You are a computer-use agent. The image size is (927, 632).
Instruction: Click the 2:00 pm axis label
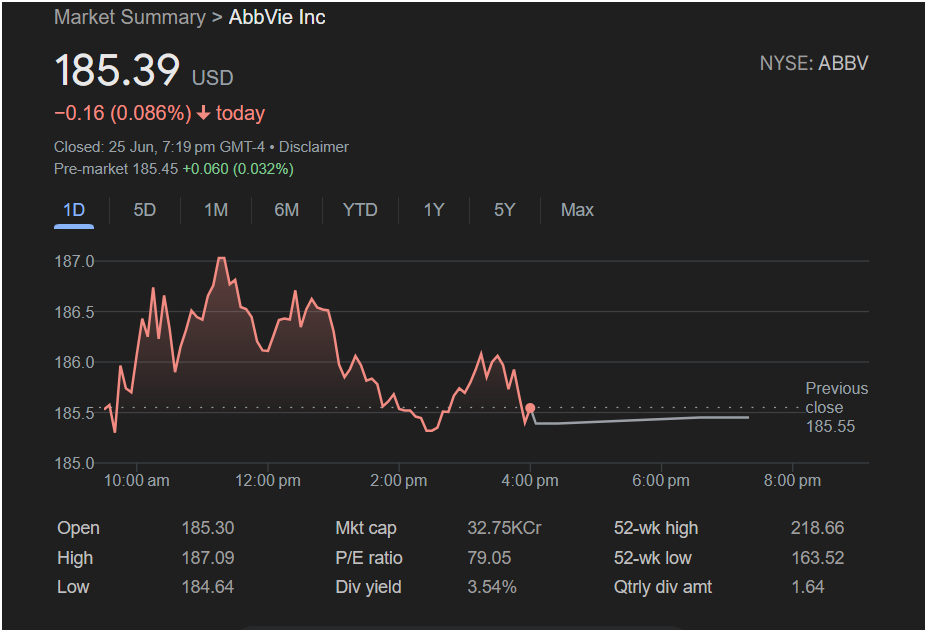pos(398,481)
